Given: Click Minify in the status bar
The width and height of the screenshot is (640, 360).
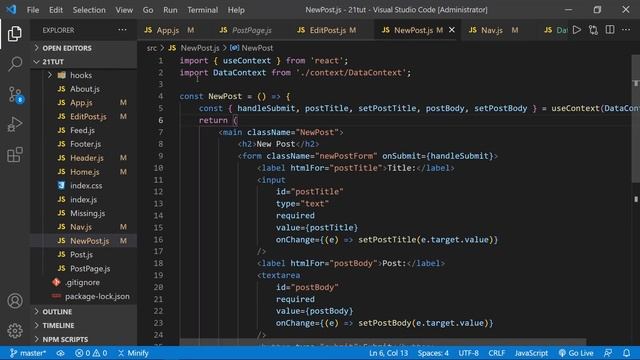Looking at the screenshot, I should pos(133,353).
